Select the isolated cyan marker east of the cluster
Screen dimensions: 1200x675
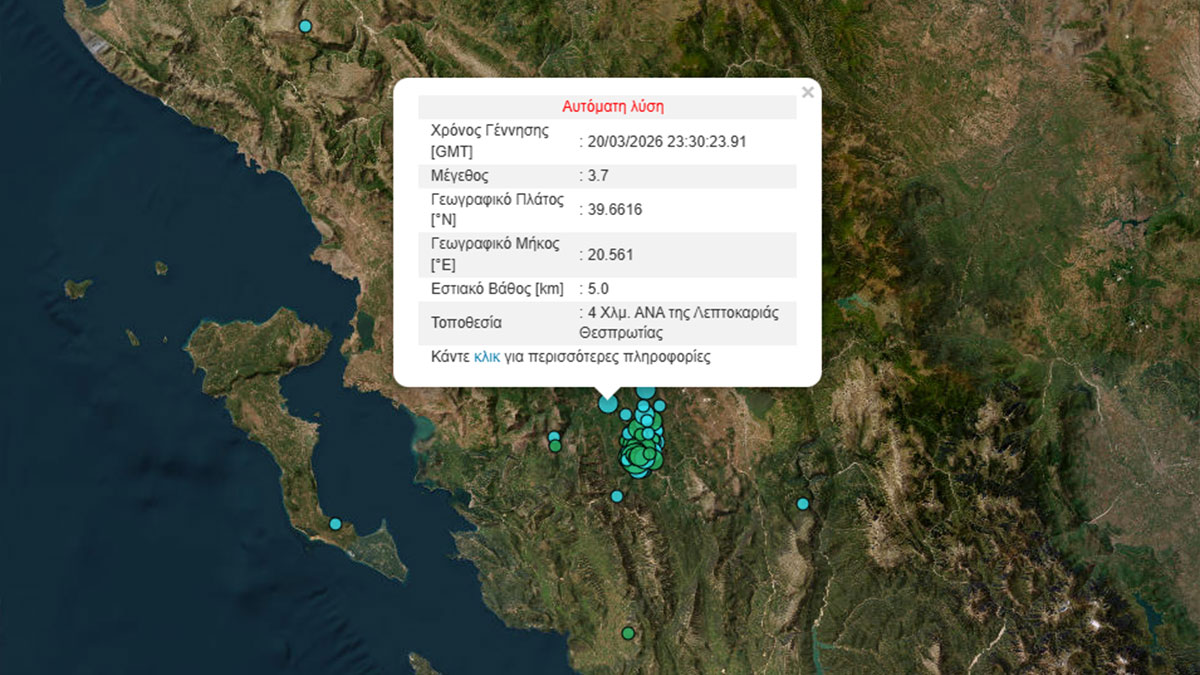tap(802, 503)
